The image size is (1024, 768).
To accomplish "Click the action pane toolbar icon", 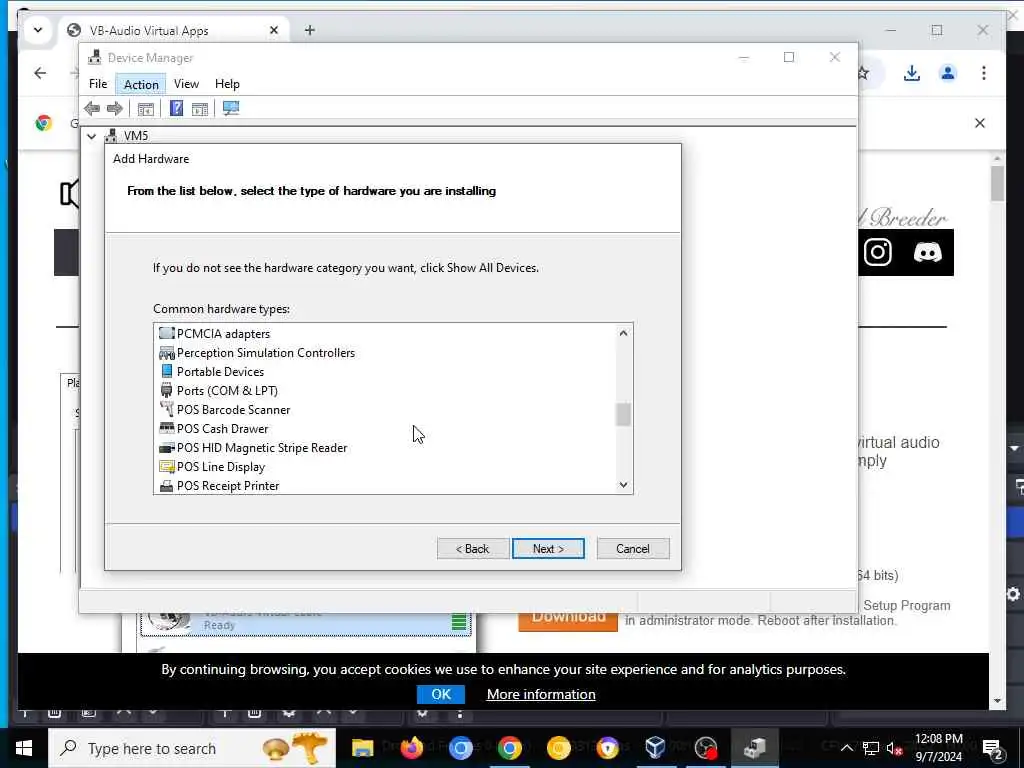I will (x=200, y=109).
